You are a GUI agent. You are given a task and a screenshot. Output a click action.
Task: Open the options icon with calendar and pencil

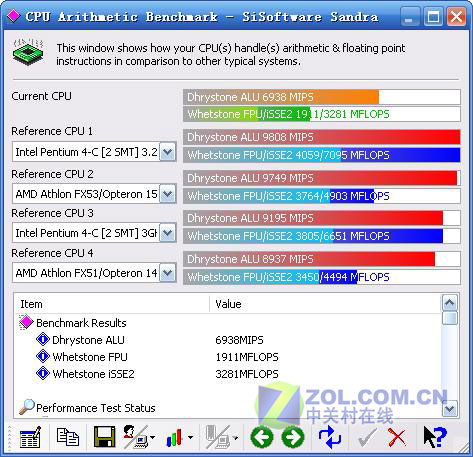pos(30,437)
